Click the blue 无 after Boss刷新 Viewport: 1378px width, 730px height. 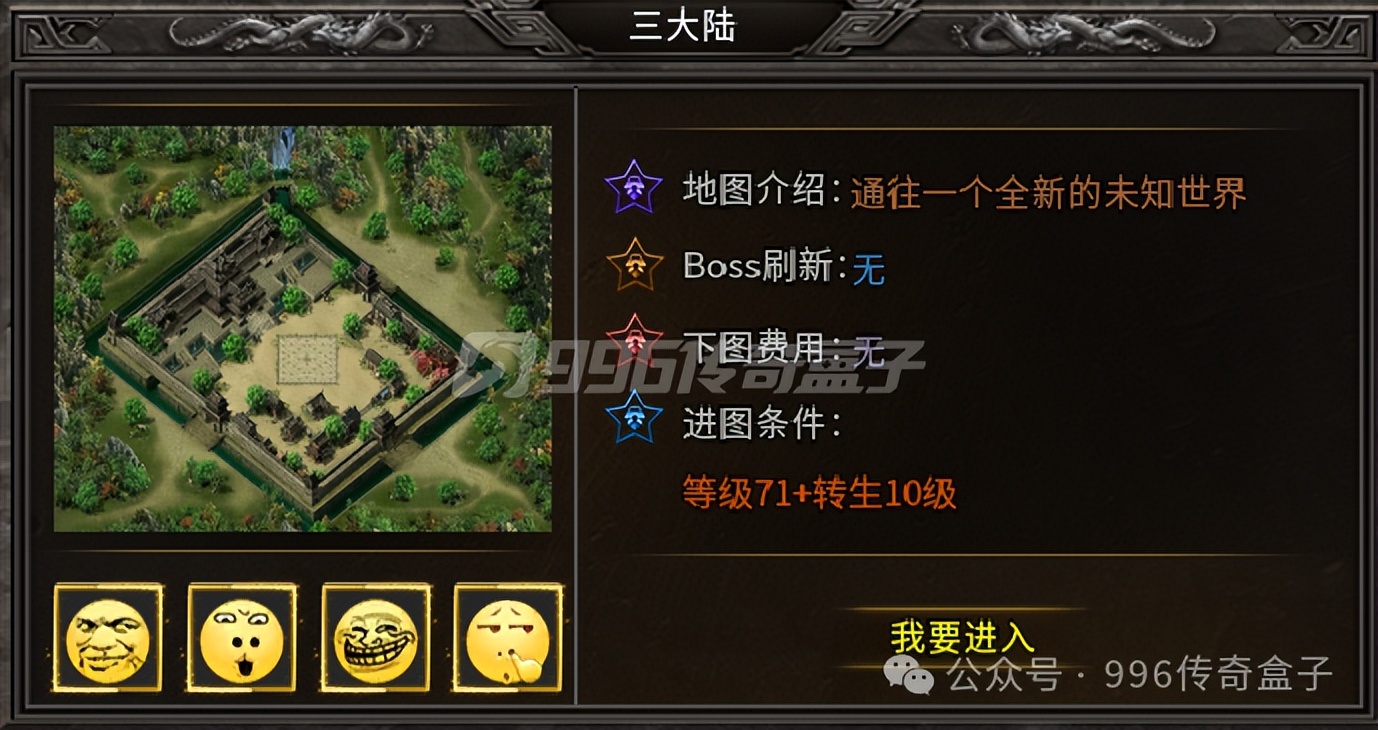(x=868, y=269)
